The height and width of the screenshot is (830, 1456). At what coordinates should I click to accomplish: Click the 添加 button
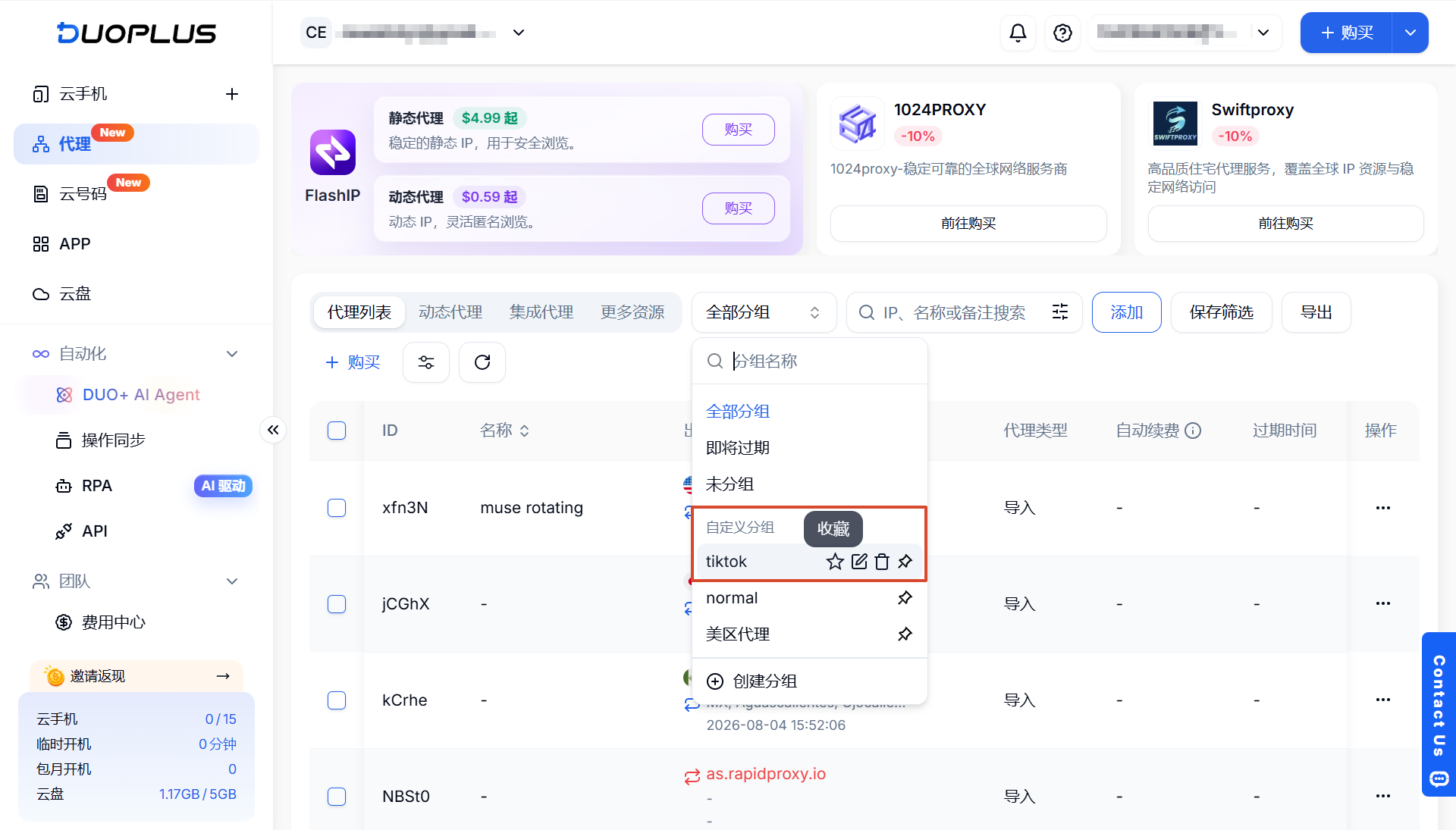[x=1126, y=312]
